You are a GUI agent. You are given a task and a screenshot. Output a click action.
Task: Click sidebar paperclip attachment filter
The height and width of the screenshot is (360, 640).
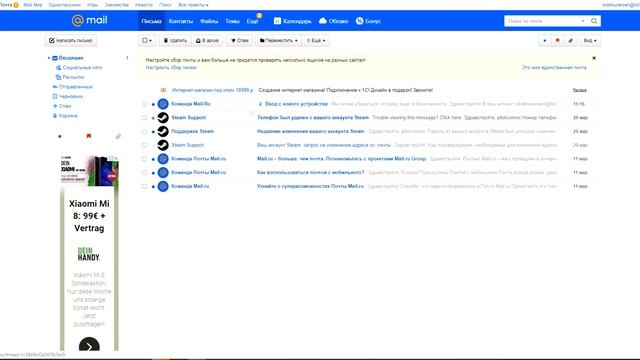[x=118, y=136]
